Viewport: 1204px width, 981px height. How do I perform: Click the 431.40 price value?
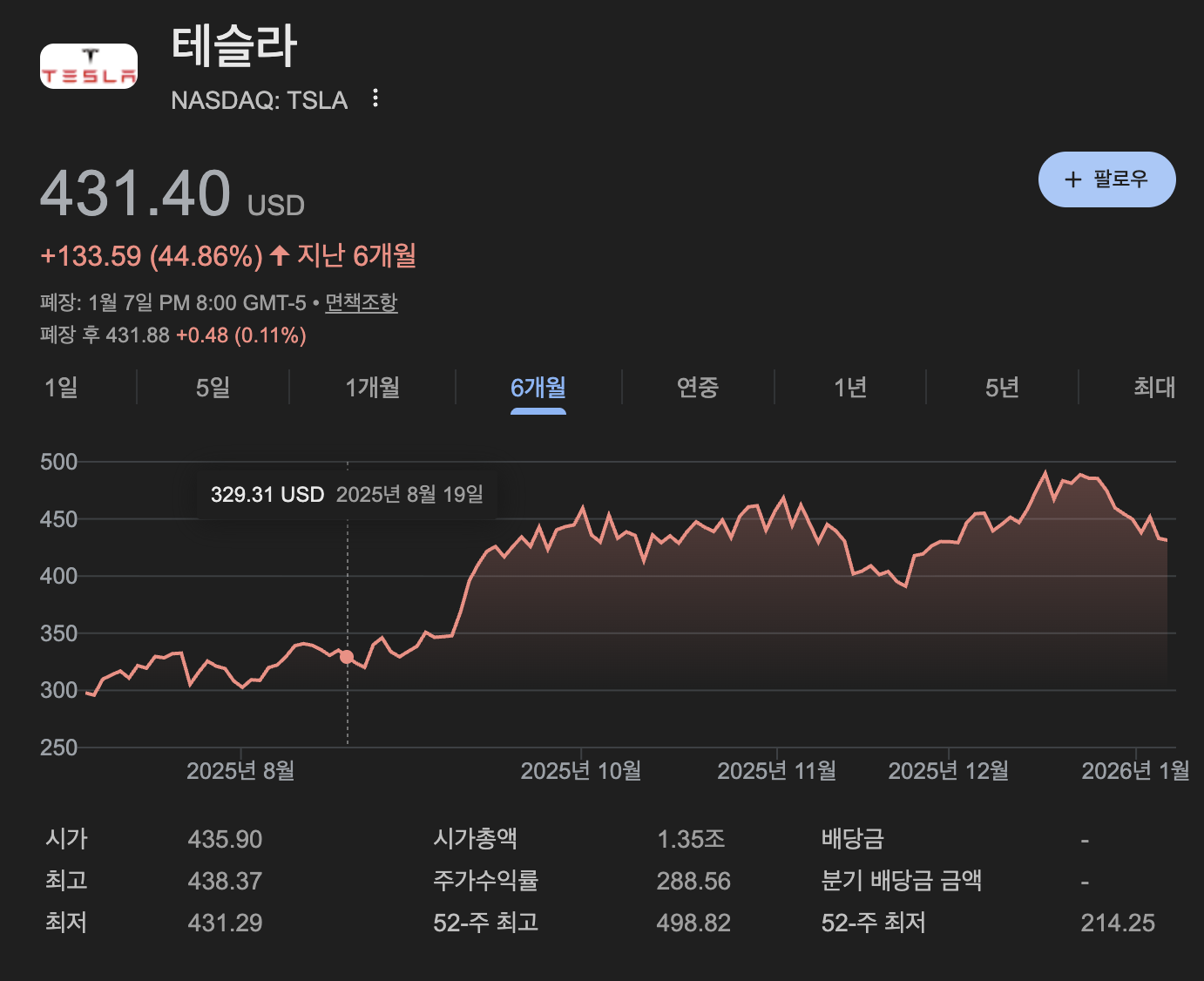tap(136, 193)
